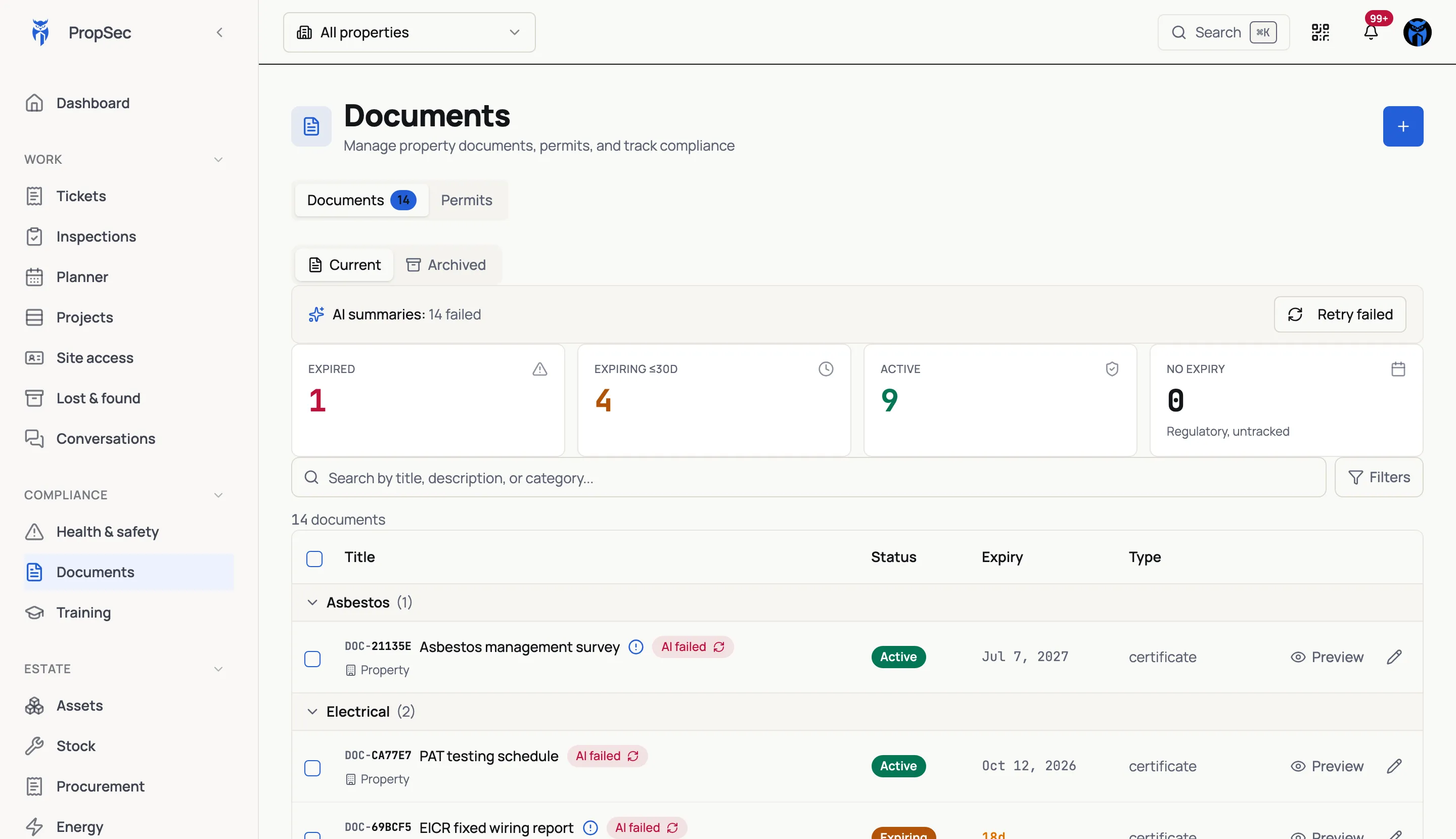Sort by the Status column header
1456x839 pixels.
tap(893, 557)
